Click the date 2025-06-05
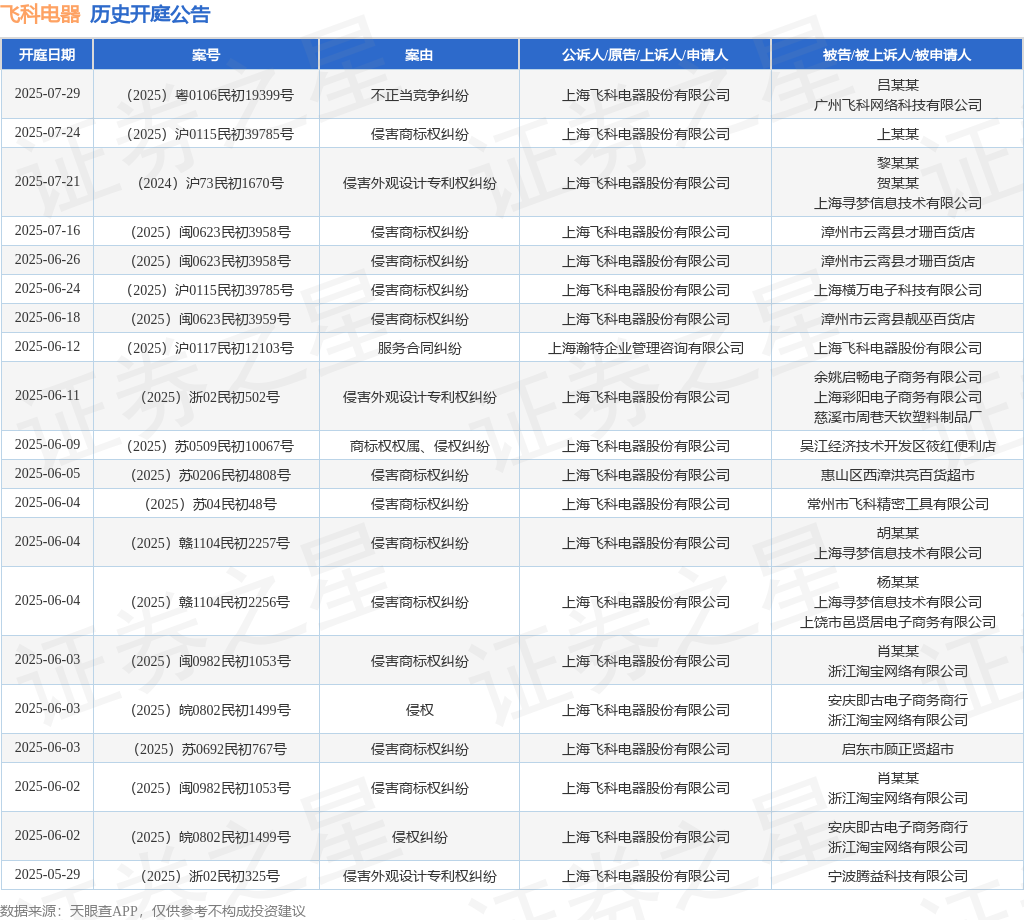Screen dimensions: 1024x920 point(48,473)
